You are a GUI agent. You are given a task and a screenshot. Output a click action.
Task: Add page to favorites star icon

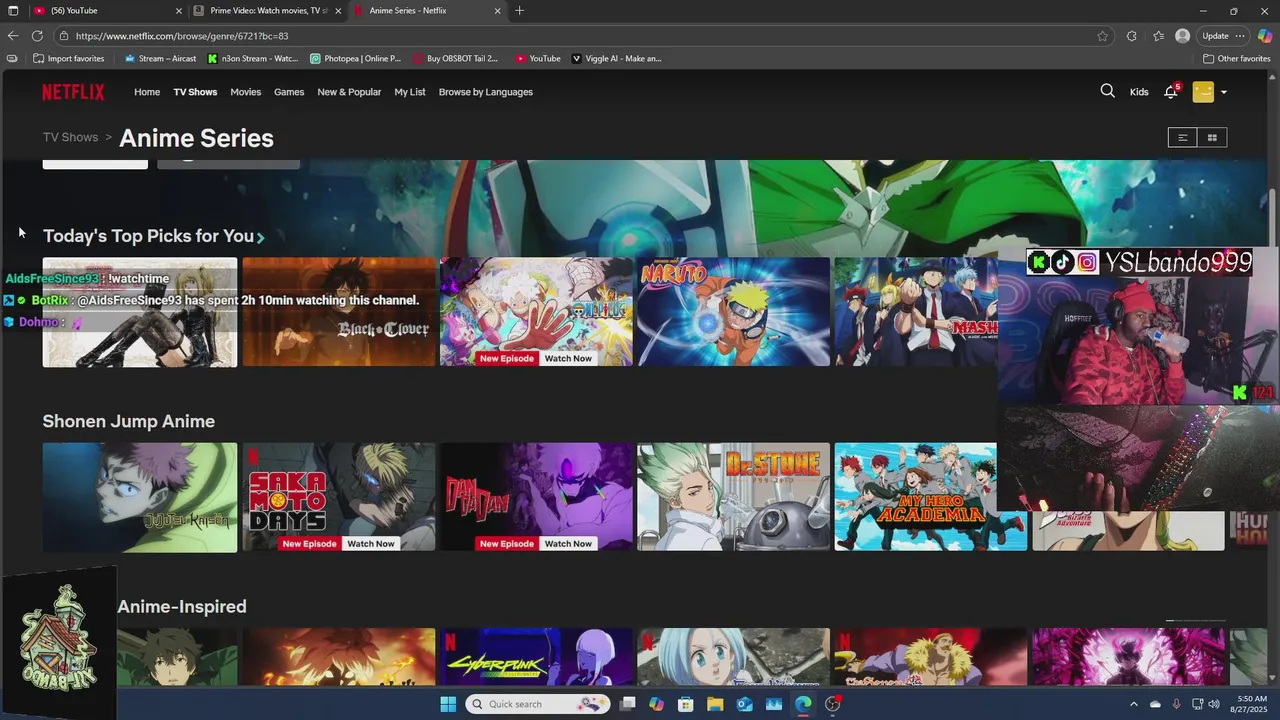click(x=1102, y=36)
